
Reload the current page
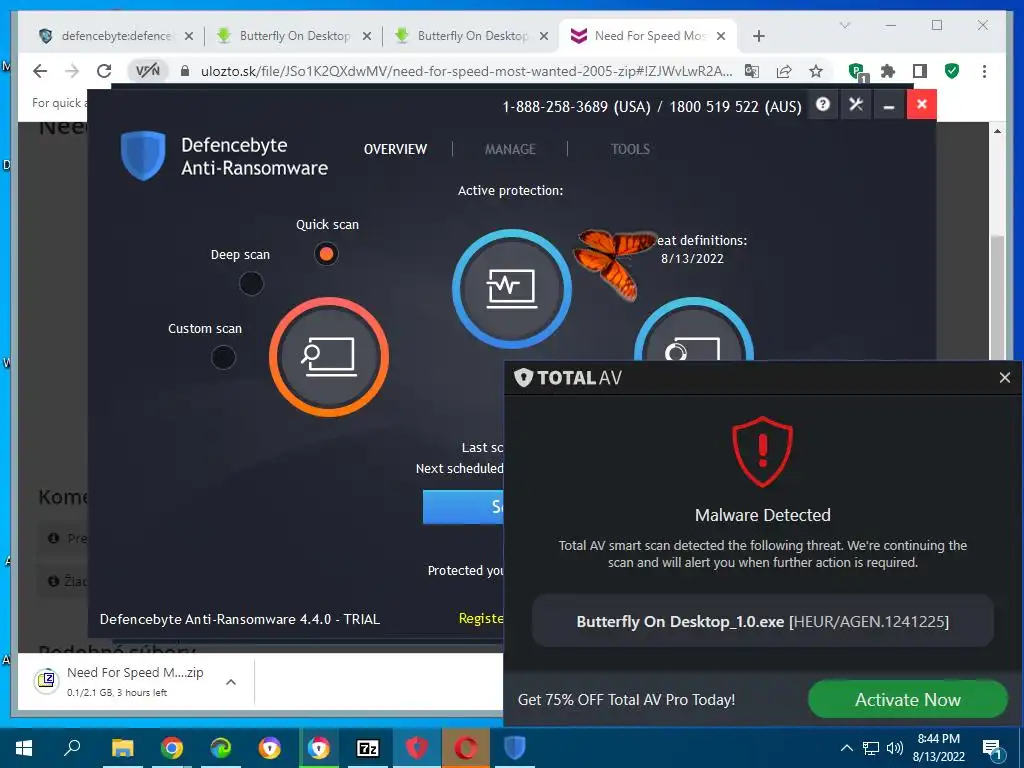pos(104,71)
